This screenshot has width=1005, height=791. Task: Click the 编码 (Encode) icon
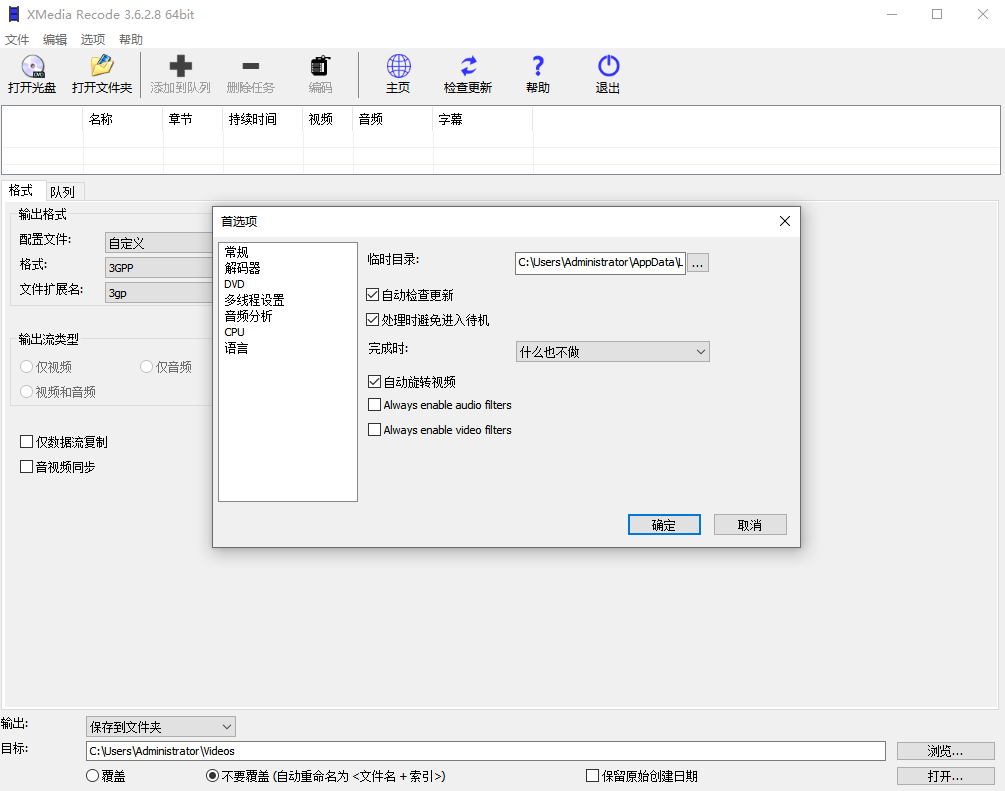[x=319, y=75]
